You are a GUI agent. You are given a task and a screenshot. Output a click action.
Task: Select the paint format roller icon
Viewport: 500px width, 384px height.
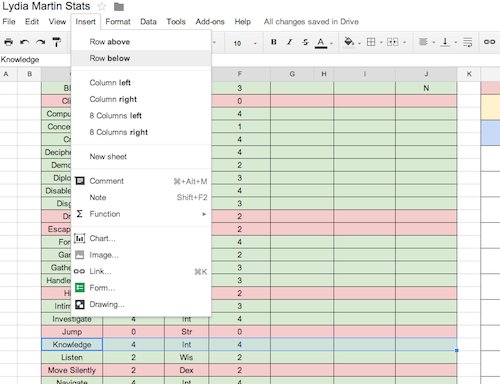point(57,42)
